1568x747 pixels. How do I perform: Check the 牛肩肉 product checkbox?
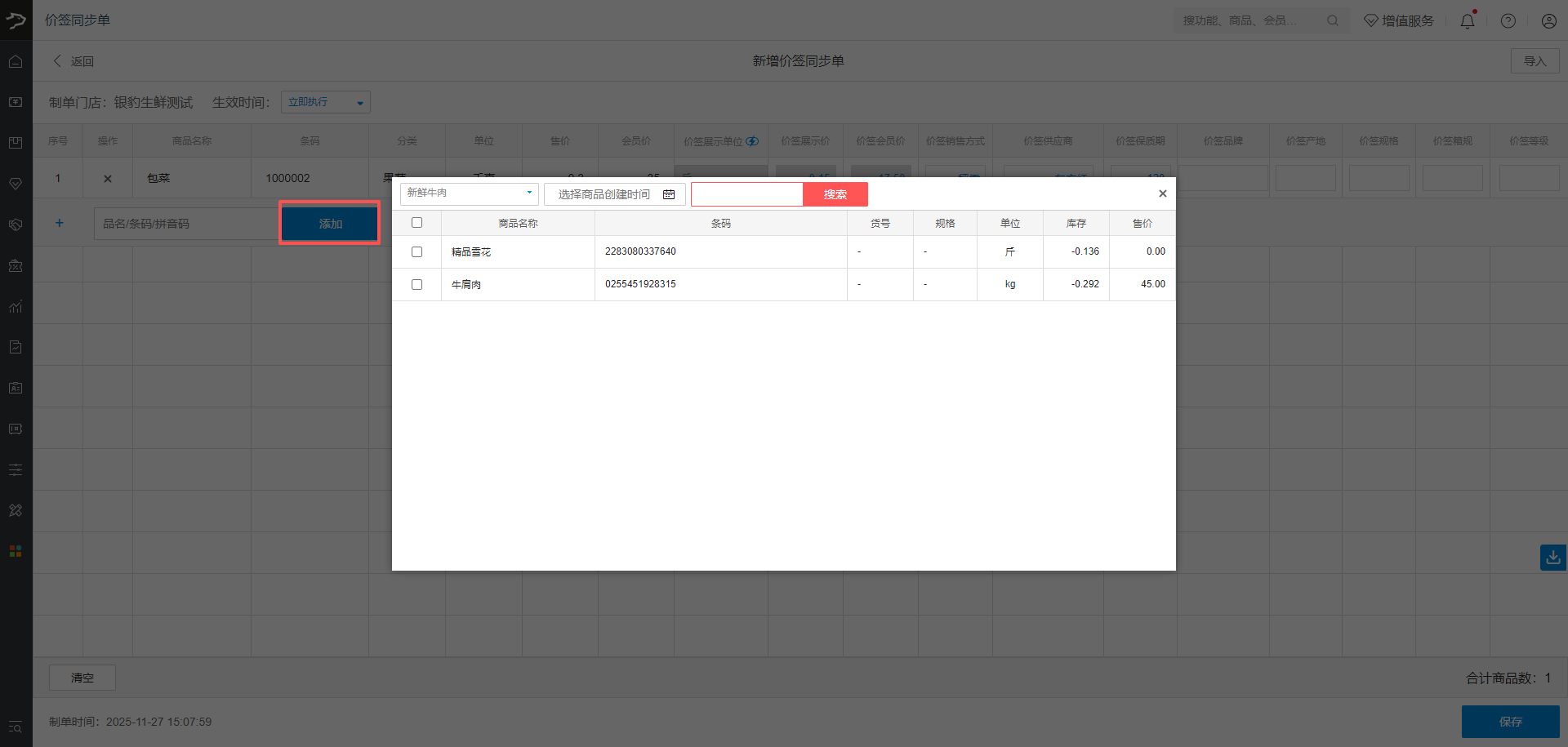416,284
